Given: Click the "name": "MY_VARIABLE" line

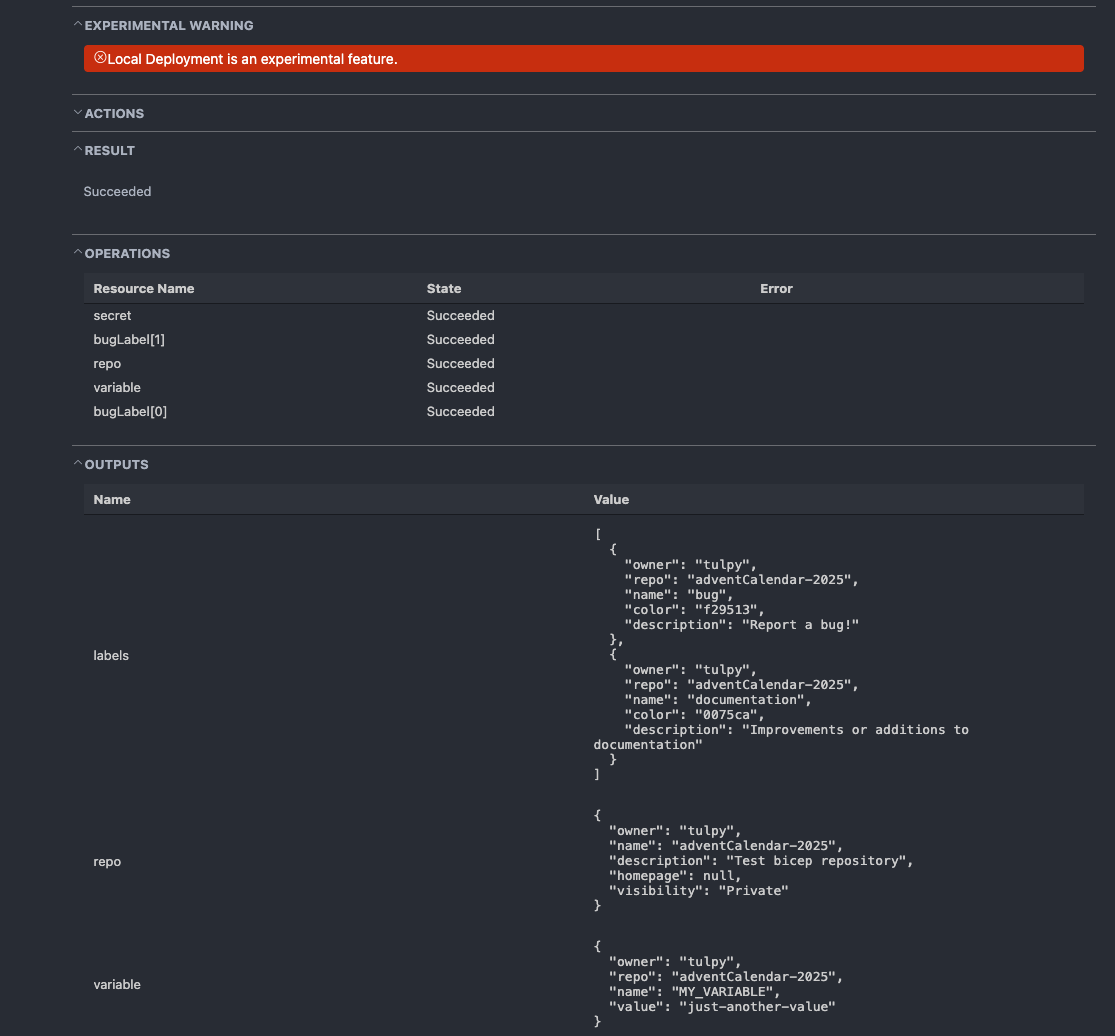Looking at the screenshot, I should (x=694, y=992).
